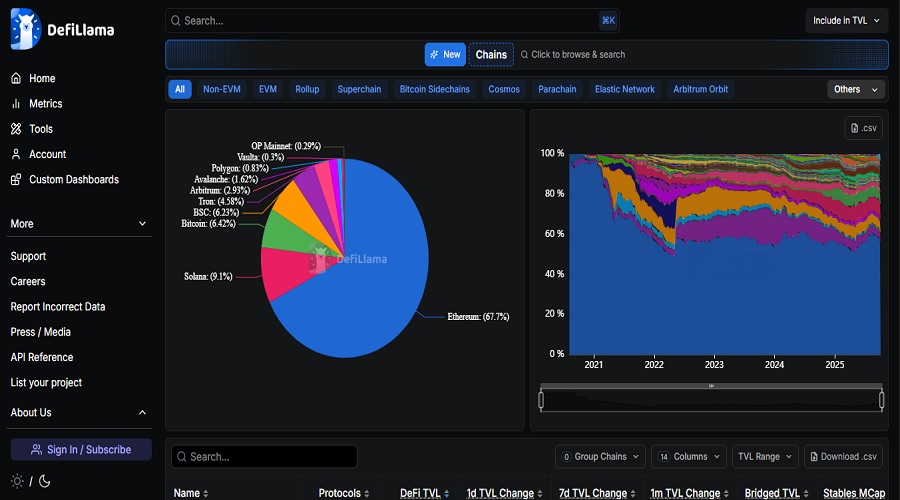This screenshot has width=900, height=500.
Task: Open the API Reference link
Action: 42,357
